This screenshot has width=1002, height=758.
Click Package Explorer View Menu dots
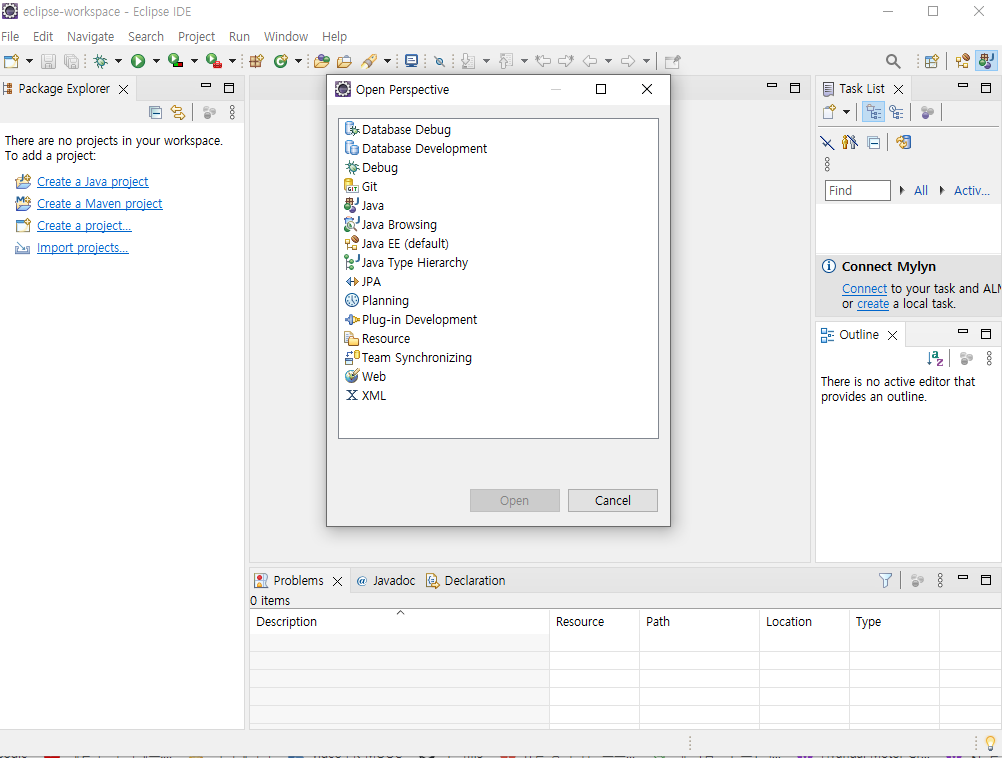tap(233, 113)
